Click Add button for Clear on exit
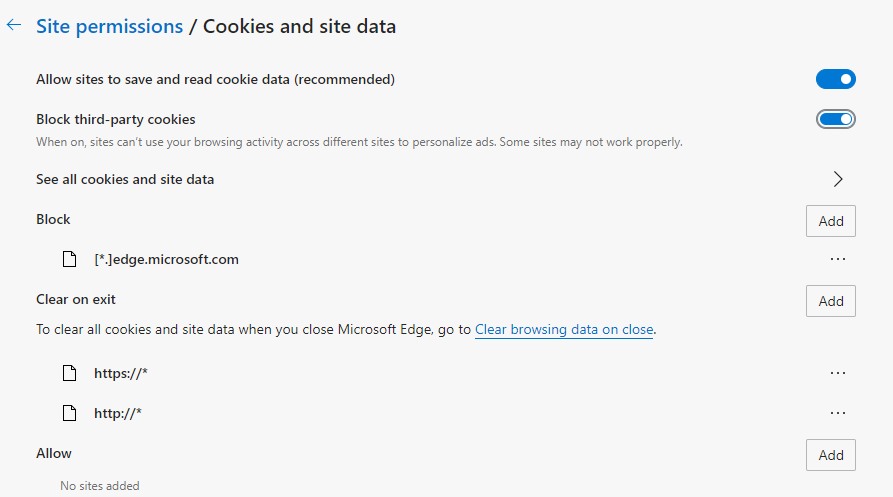The height and width of the screenshot is (497, 893). coord(831,301)
